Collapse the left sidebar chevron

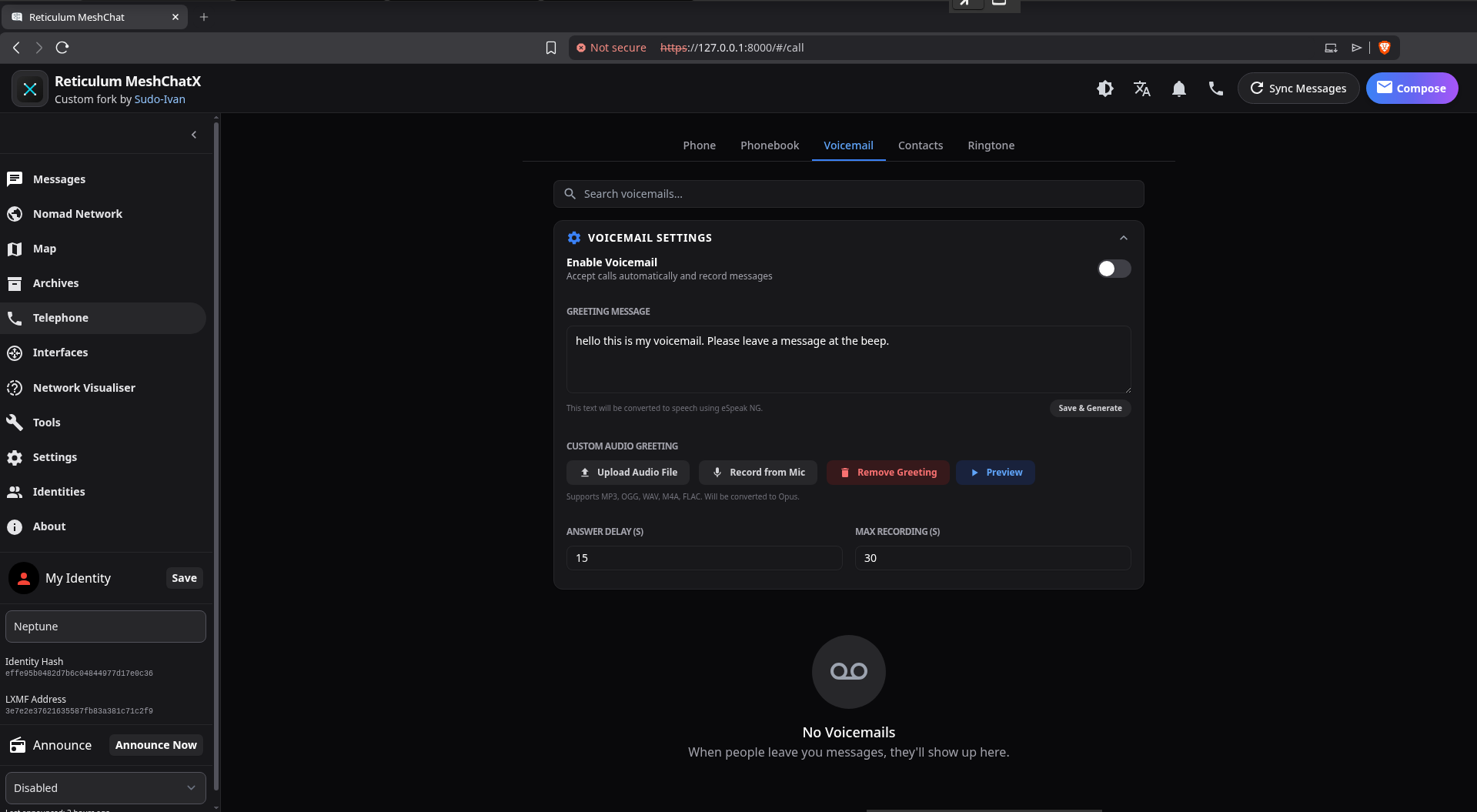194,135
